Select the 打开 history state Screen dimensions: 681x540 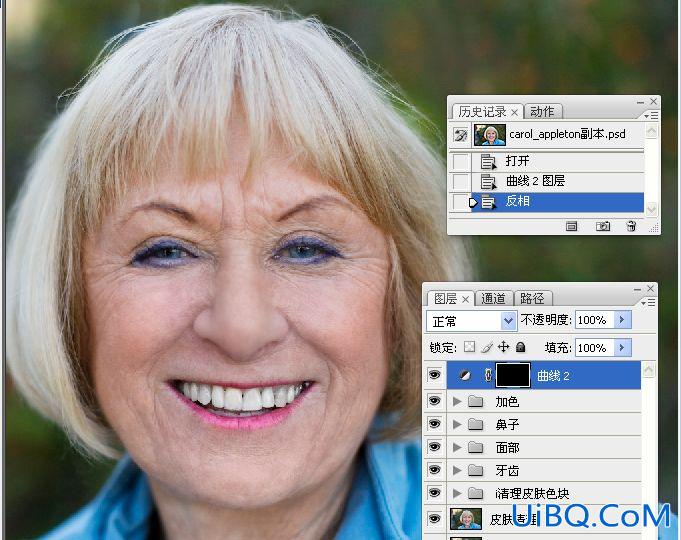pyautogui.click(x=557, y=162)
